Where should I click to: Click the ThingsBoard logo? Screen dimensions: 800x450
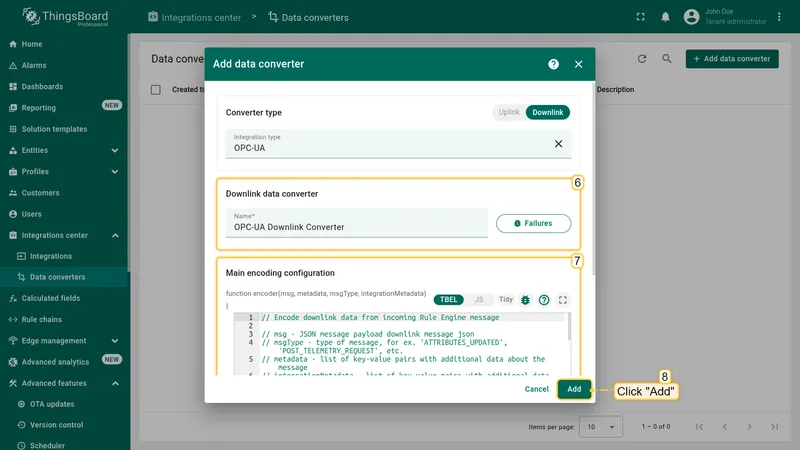click(x=65, y=17)
